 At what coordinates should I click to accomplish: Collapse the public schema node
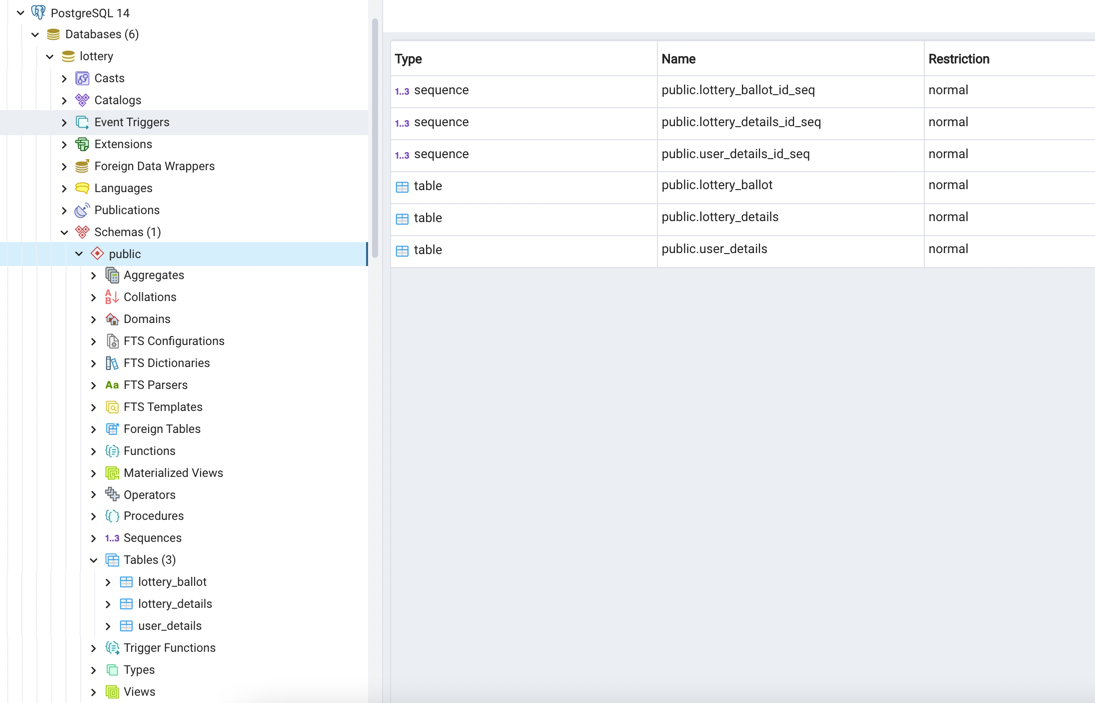tap(79, 254)
